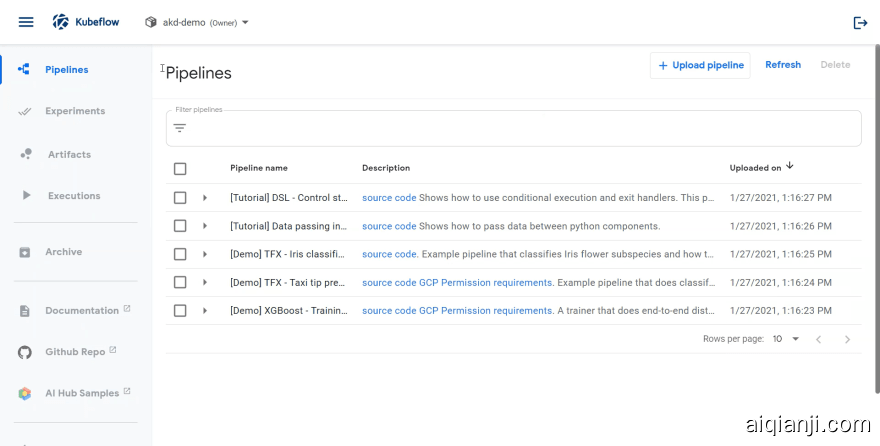
Task: Sort by Uploaded on arrow
Action: (790, 166)
